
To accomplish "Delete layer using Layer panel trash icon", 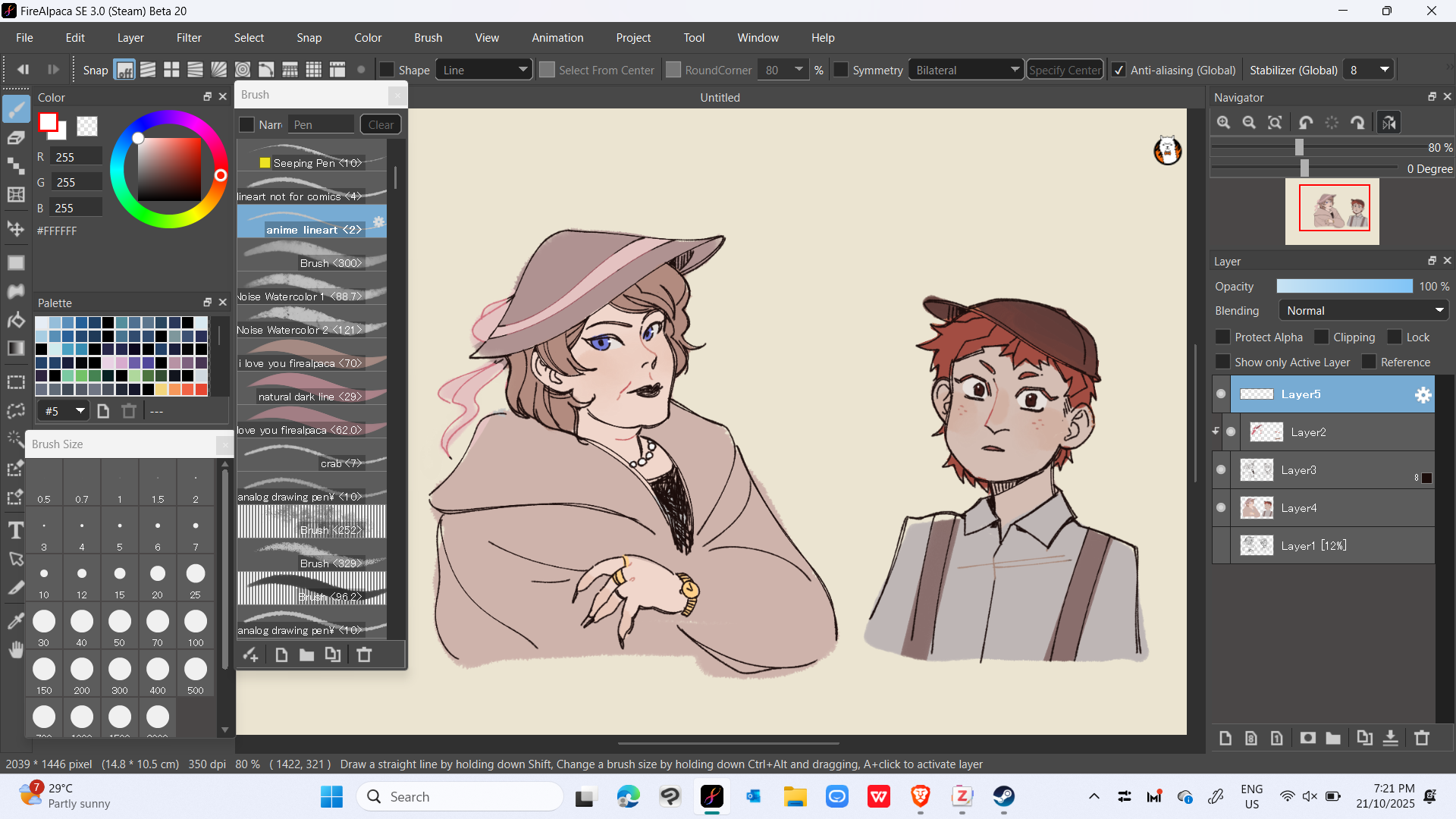I will coord(1422,738).
